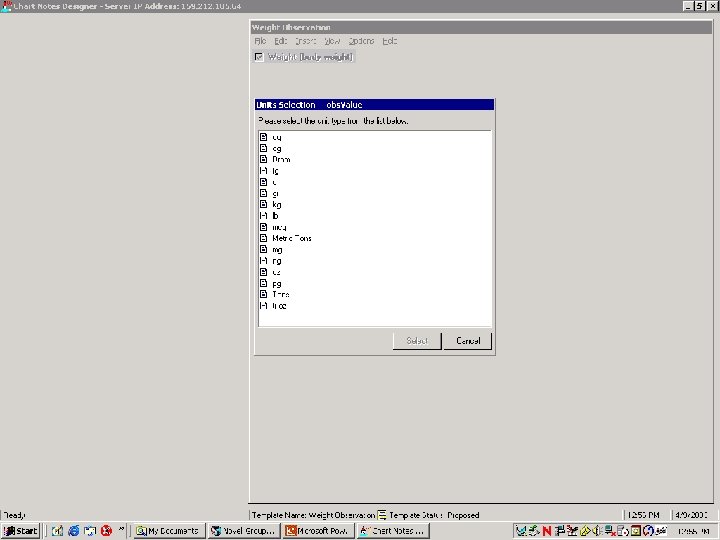Image resolution: width=720 pixels, height=540 pixels.
Task: Click the yellow pencil tray icon
Action: pyautogui.click(x=585, y=531)
